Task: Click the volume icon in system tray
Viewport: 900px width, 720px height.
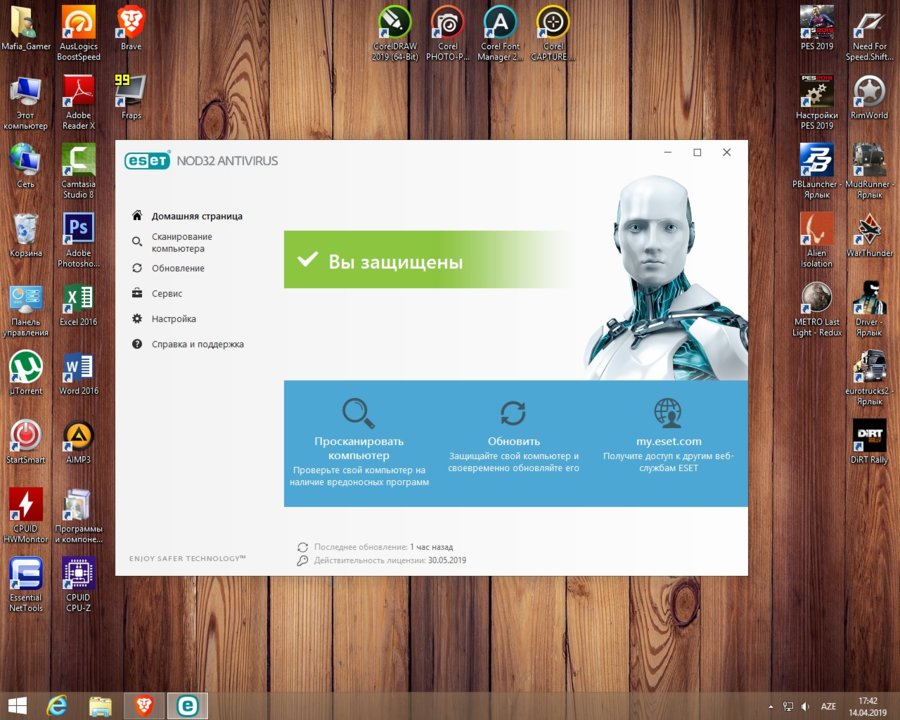Action: (805, 706)
